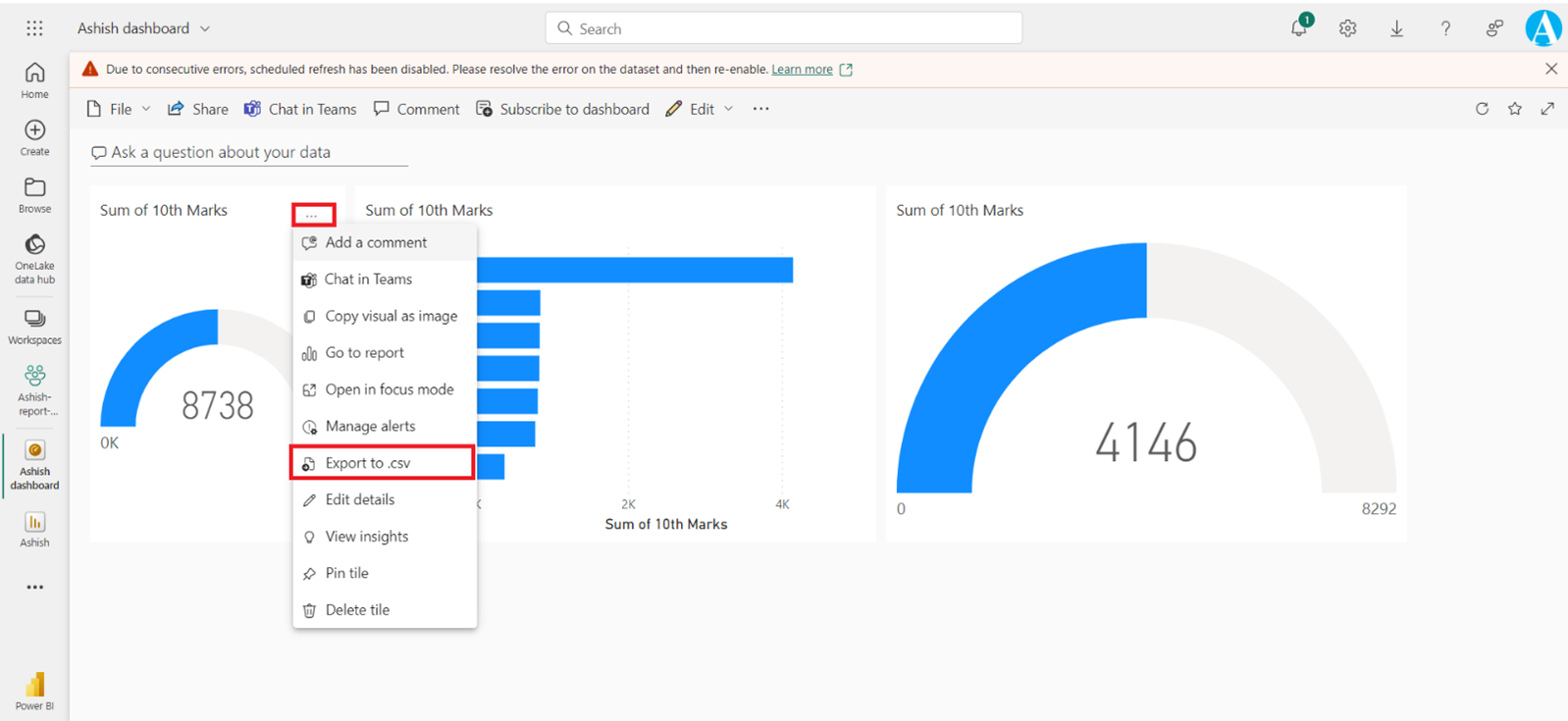Refresh the dashboard with the refresh icon
The width and height of the screenshot is (1568, 721).
[1482, 109]
